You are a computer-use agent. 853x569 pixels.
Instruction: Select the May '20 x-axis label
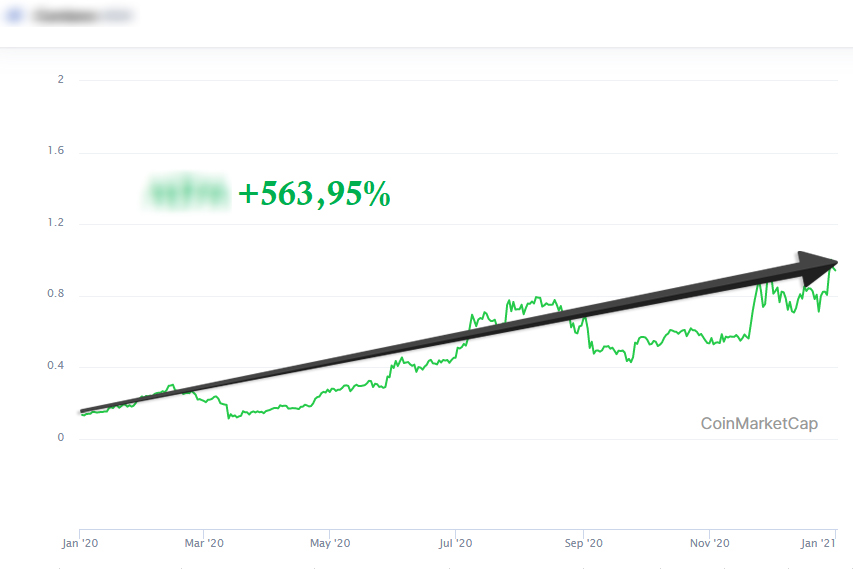point(330,543)
